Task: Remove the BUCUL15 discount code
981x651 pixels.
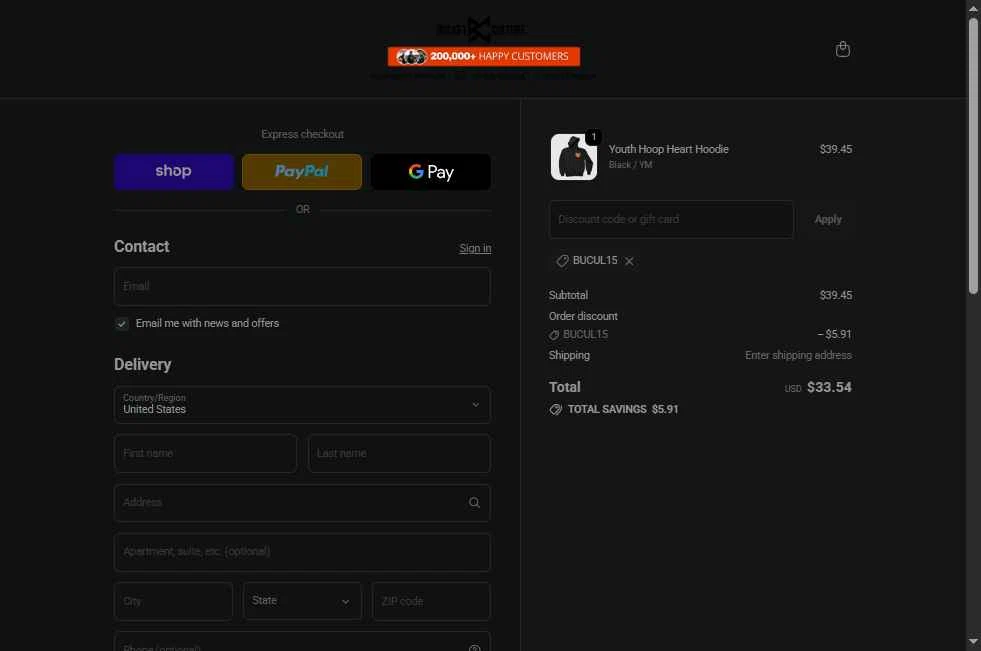Action: pyautogui.click(x=629, y=261)
